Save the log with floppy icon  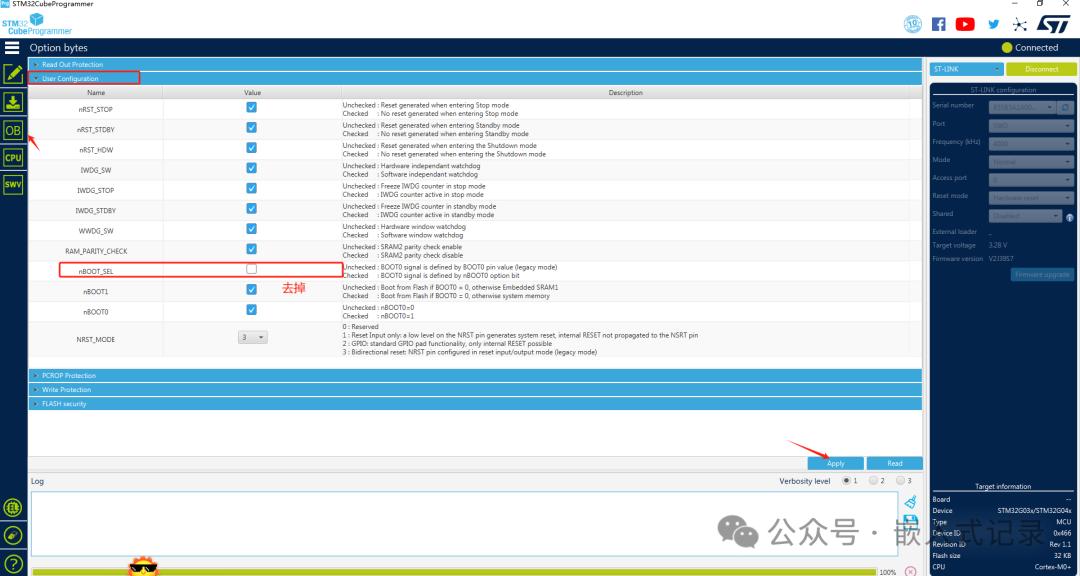(910, 522)
